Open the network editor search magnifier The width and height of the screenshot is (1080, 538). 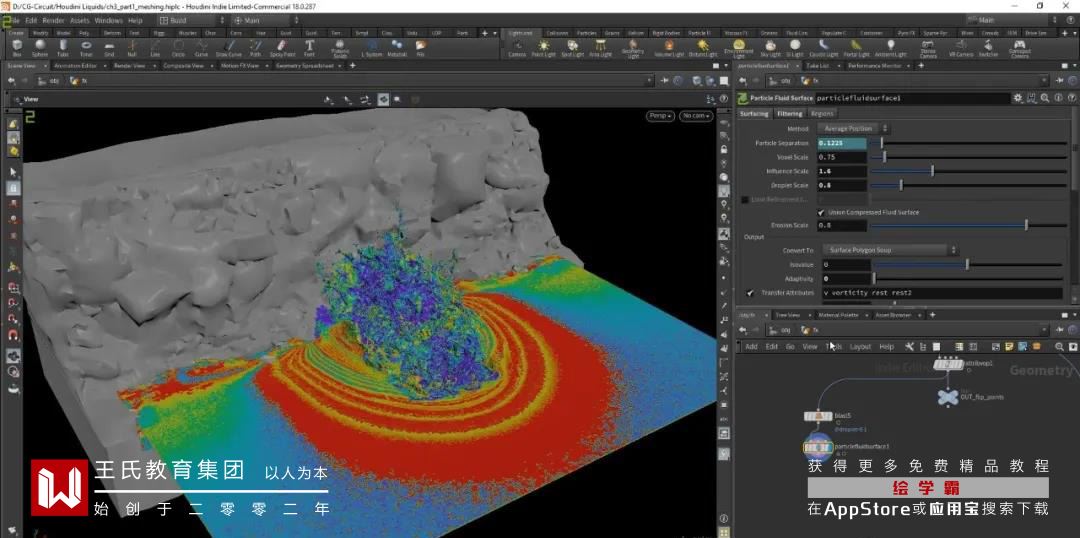point(1059,346)
